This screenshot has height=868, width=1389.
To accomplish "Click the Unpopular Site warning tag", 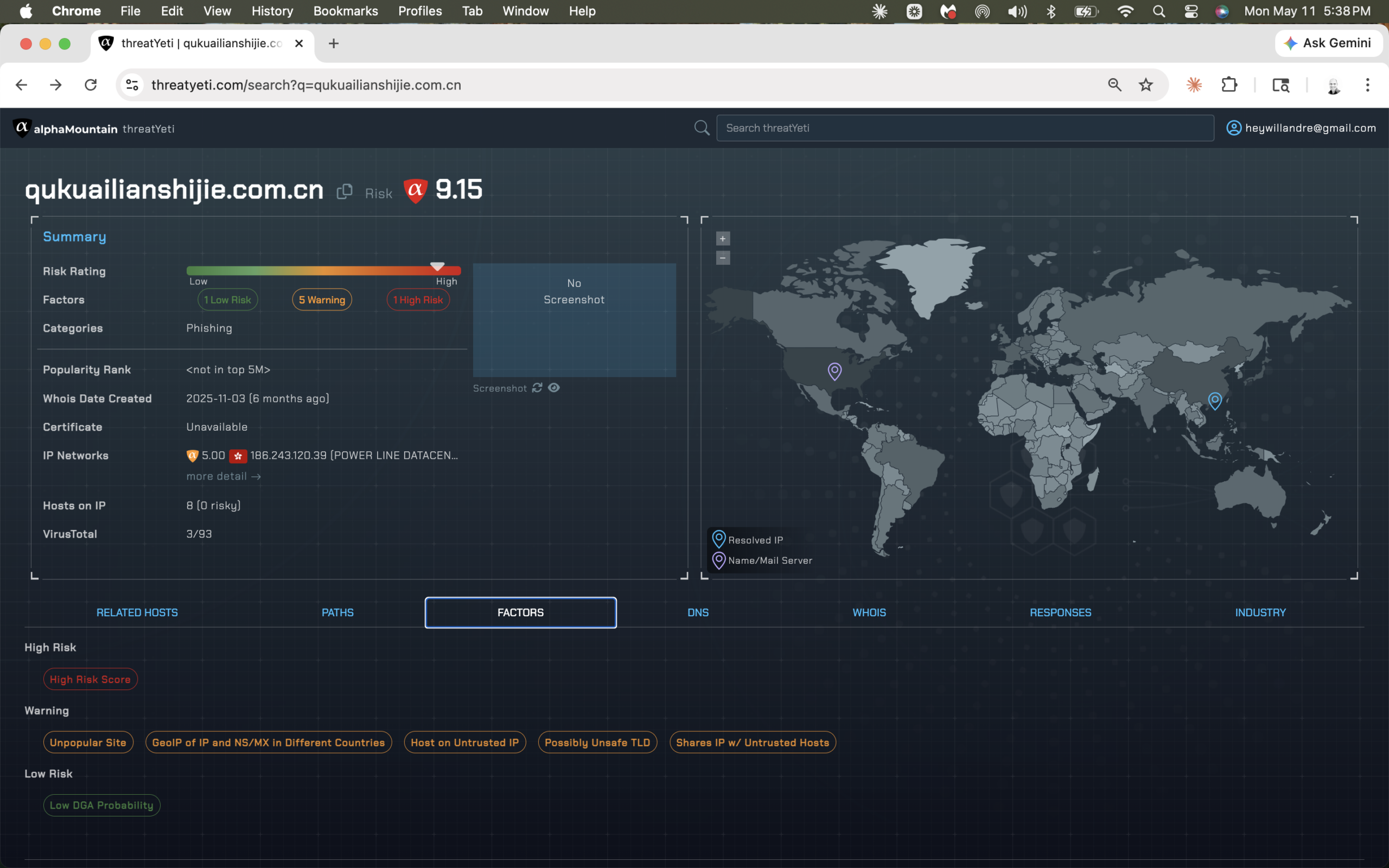I will point(88,742).
